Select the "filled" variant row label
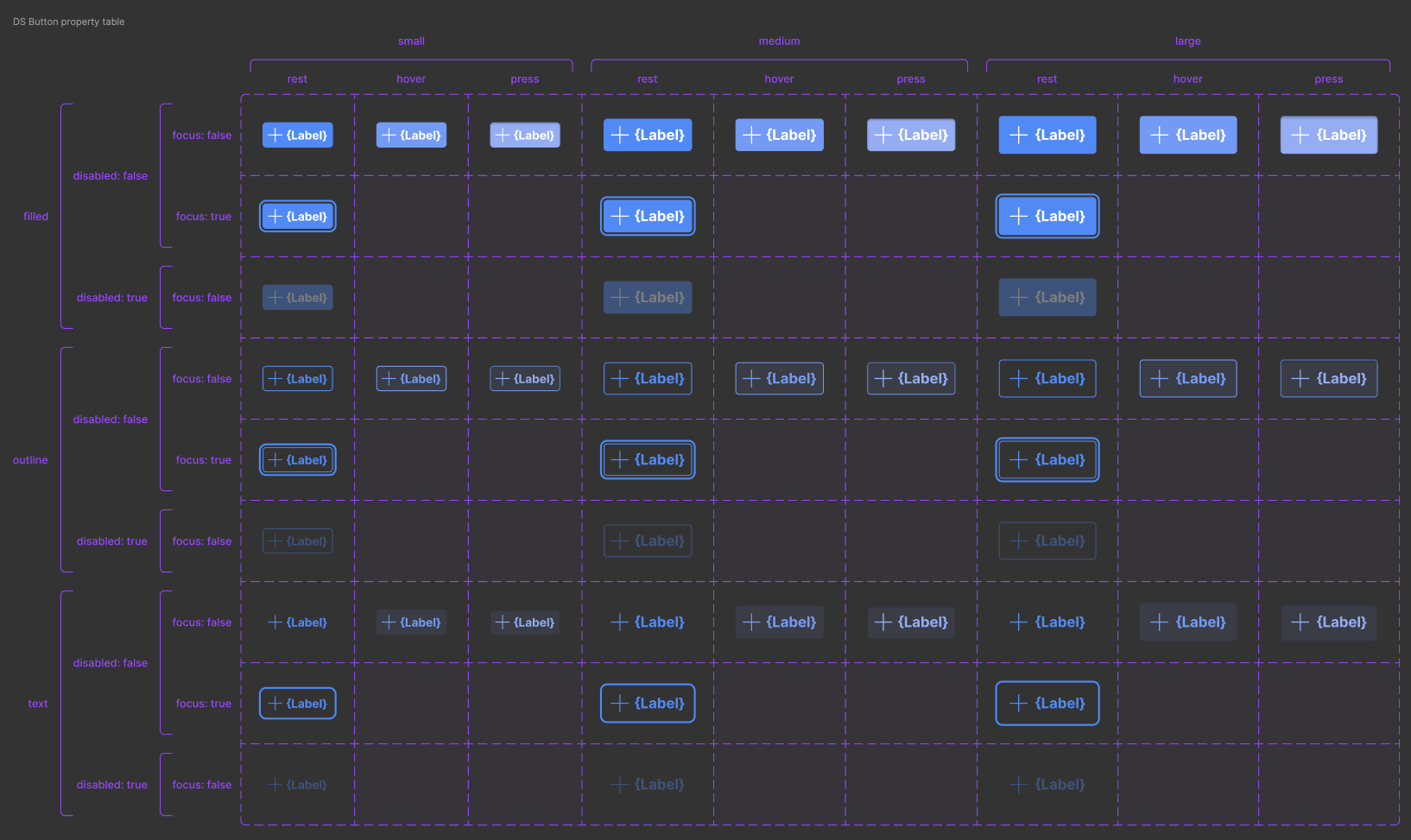The width and height of the screenshot is (1411, 840). point(36,217)
